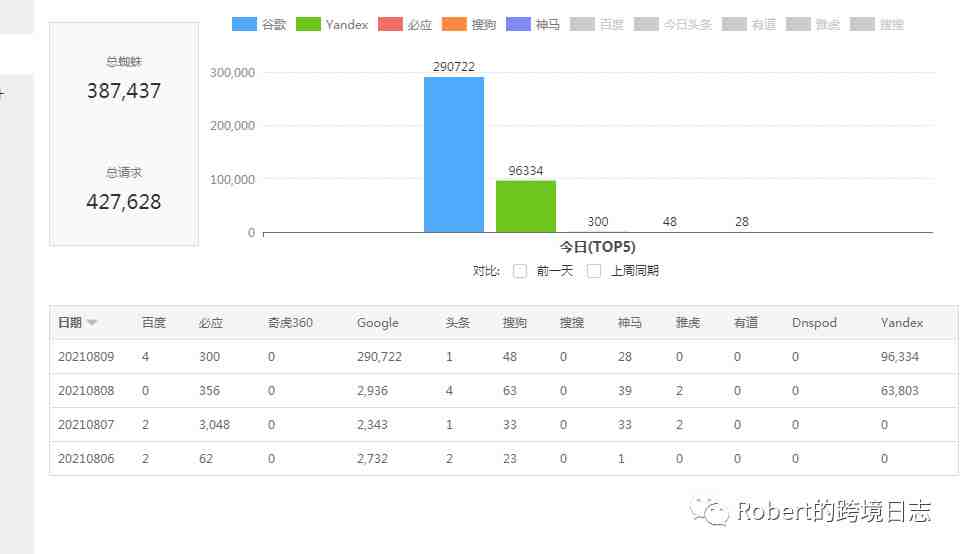The image size is (963, 554).
Task: Enable the greyed 百度 legend series
Action: click(596, 25)
